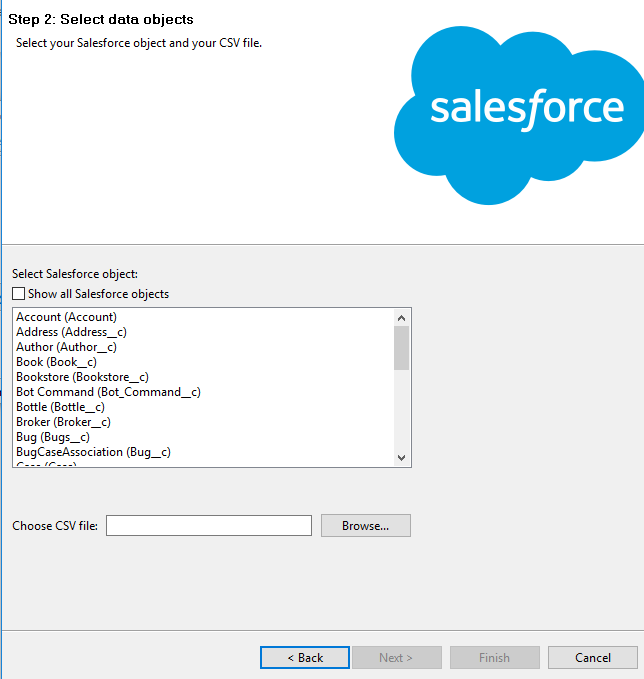Screen dimensions: 644x679
Task: Go back with the < Back button
Action: pos(305,657)
